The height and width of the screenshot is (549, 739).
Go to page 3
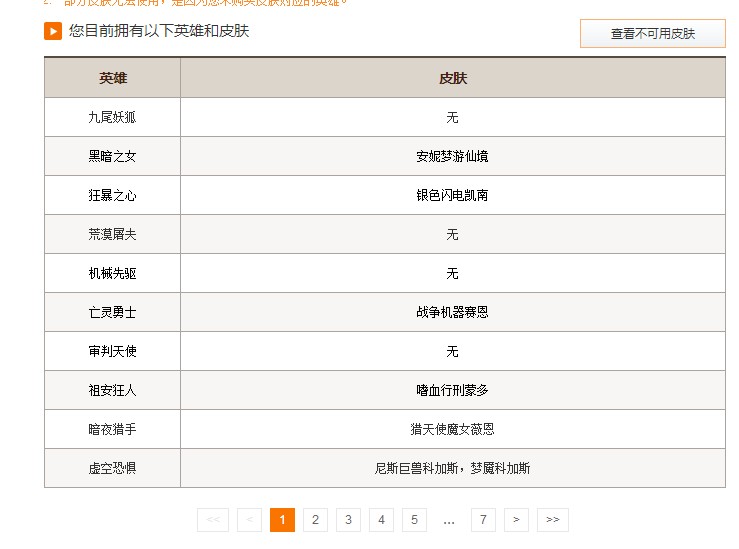348,520
